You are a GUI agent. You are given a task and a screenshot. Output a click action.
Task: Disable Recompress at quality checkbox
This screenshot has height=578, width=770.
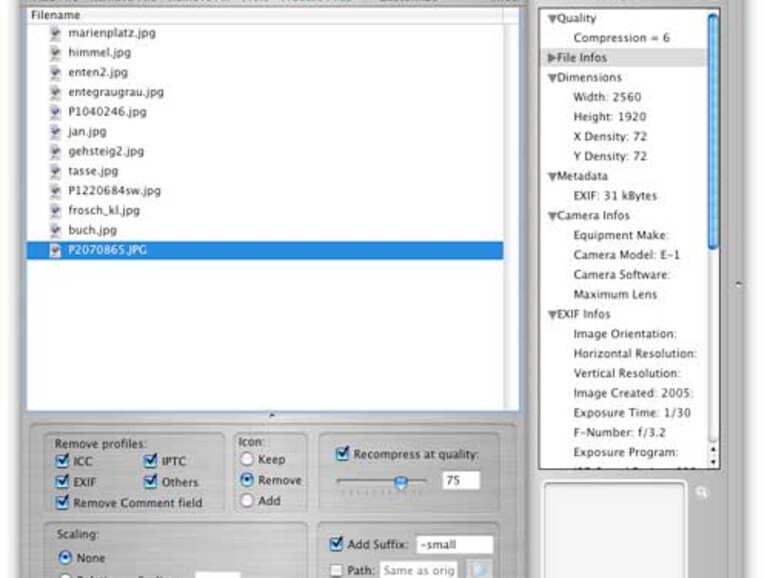pyautogui.click(x=342, y=453)
